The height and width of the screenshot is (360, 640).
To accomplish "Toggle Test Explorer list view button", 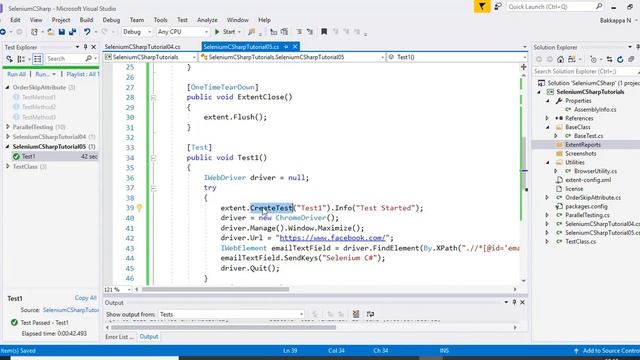I will [x=38, y=59].
